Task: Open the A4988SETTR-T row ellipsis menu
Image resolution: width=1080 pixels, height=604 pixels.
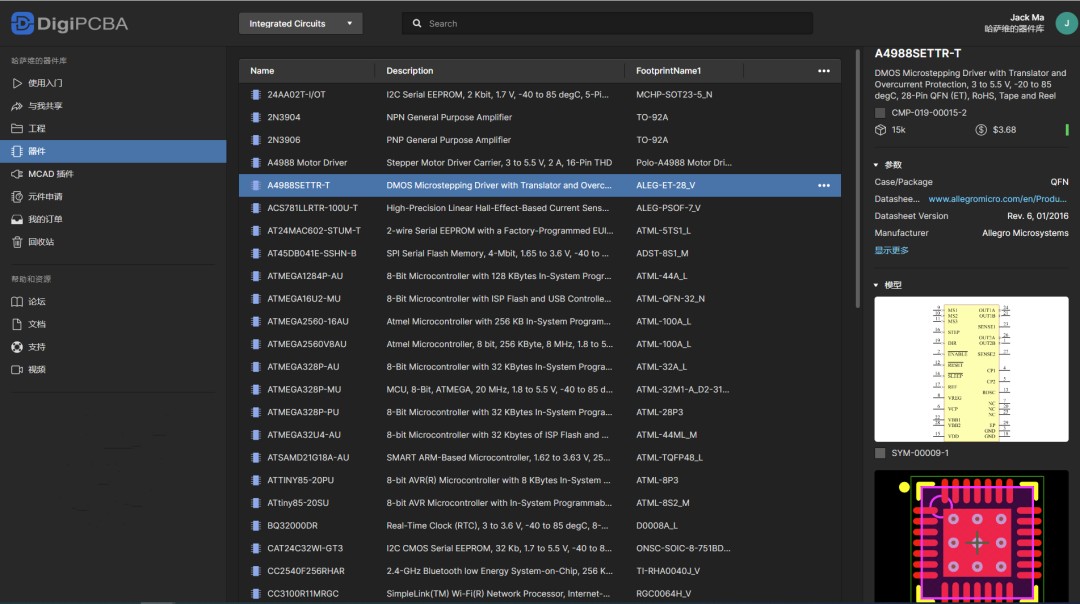Action: pos(824,185)
